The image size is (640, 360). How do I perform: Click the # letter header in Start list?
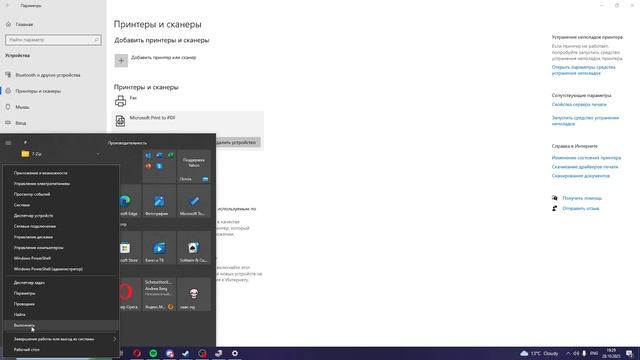pyautogui.click(x=25, y=142)
